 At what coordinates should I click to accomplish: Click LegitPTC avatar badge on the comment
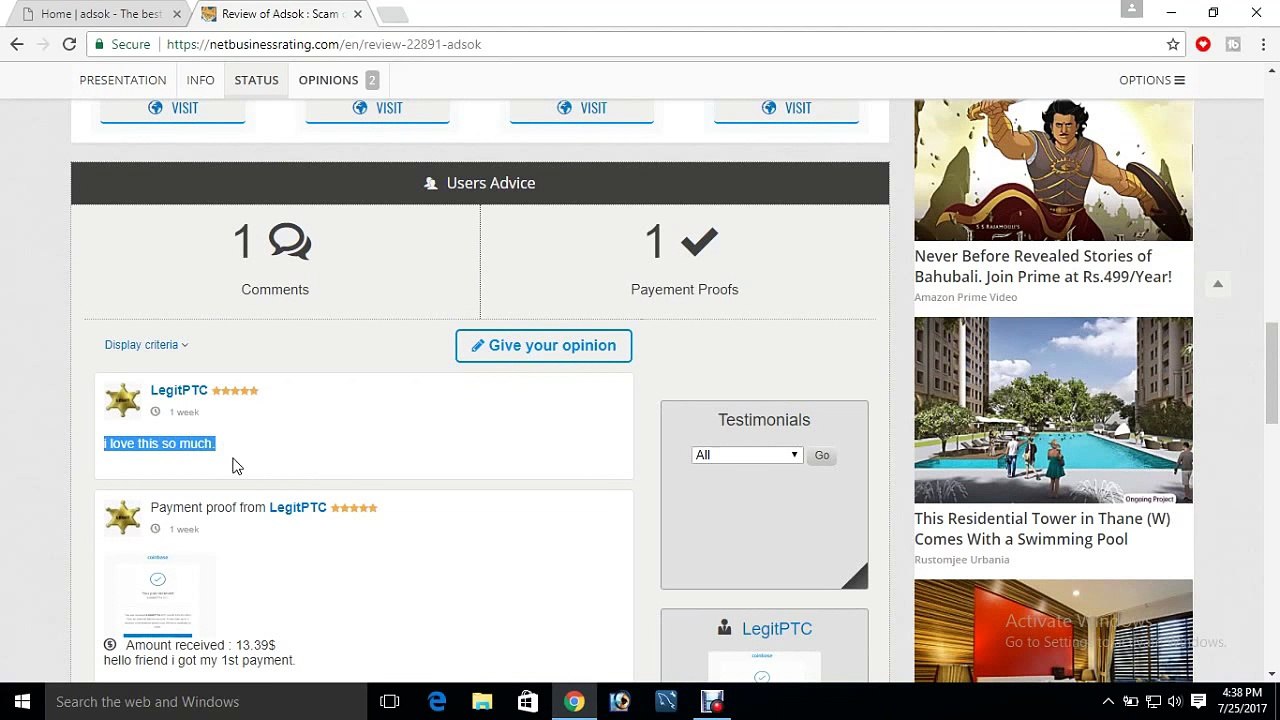point(123,400)
